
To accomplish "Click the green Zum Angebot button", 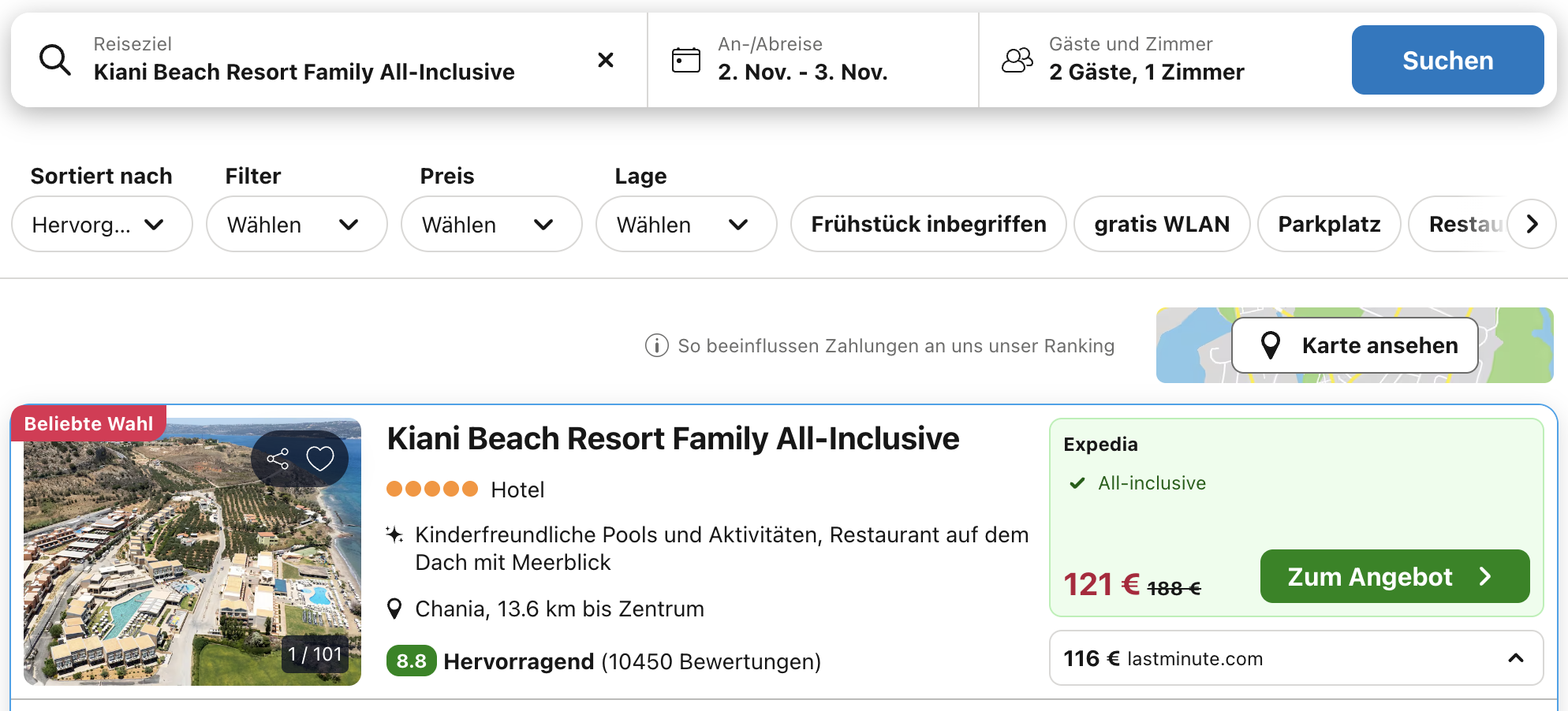I will 1394,577.
